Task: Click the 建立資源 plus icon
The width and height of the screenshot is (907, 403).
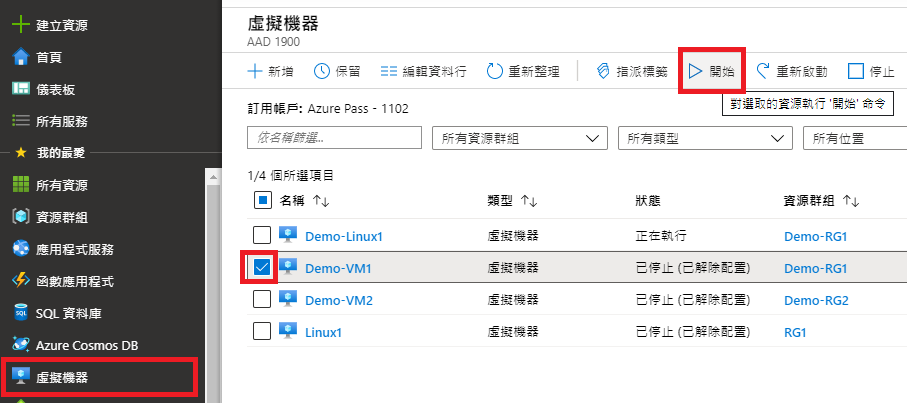Action: (19, 24)
